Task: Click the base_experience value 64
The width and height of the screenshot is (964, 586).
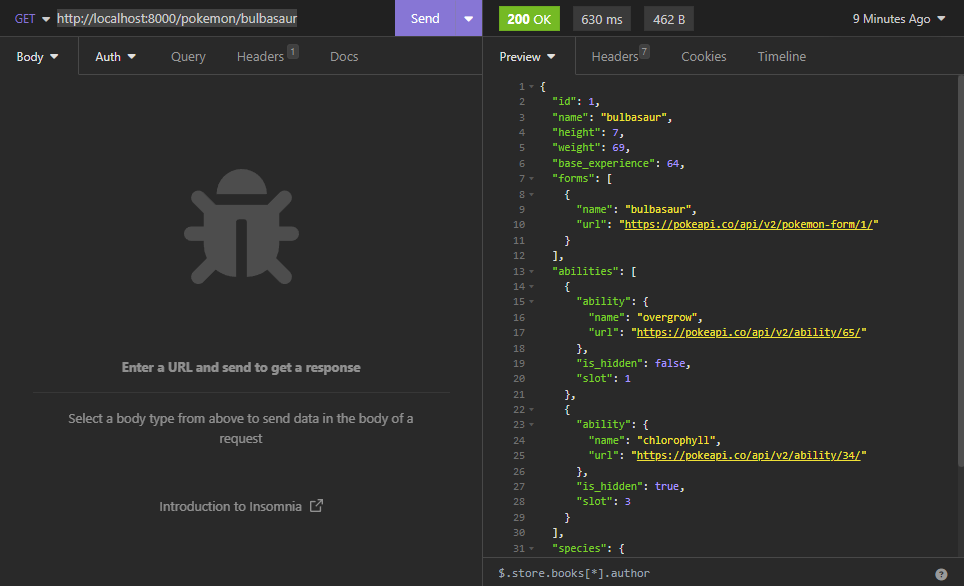Action: tap(673, 164)
